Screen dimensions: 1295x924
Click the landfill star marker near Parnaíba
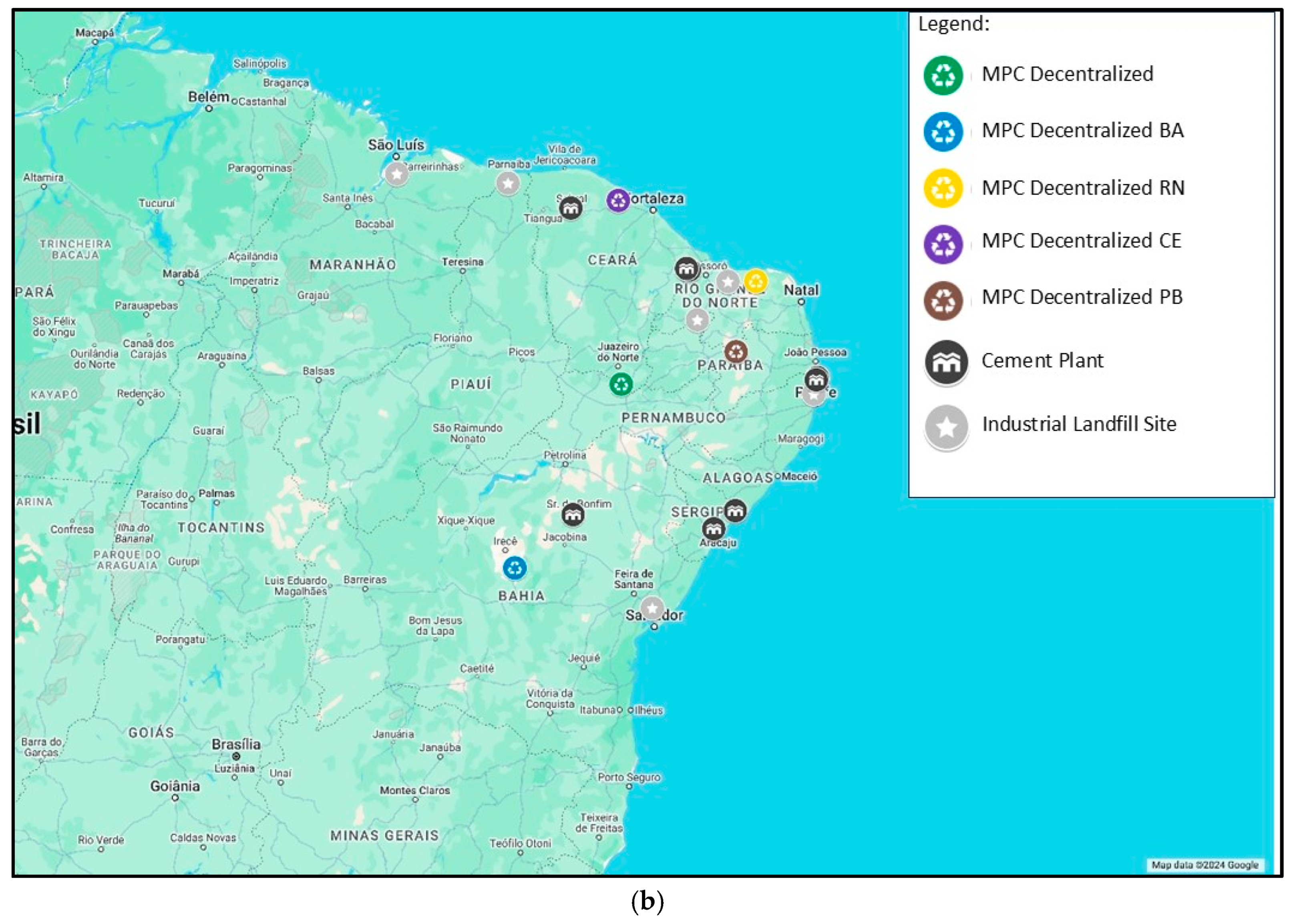(507, 183)
